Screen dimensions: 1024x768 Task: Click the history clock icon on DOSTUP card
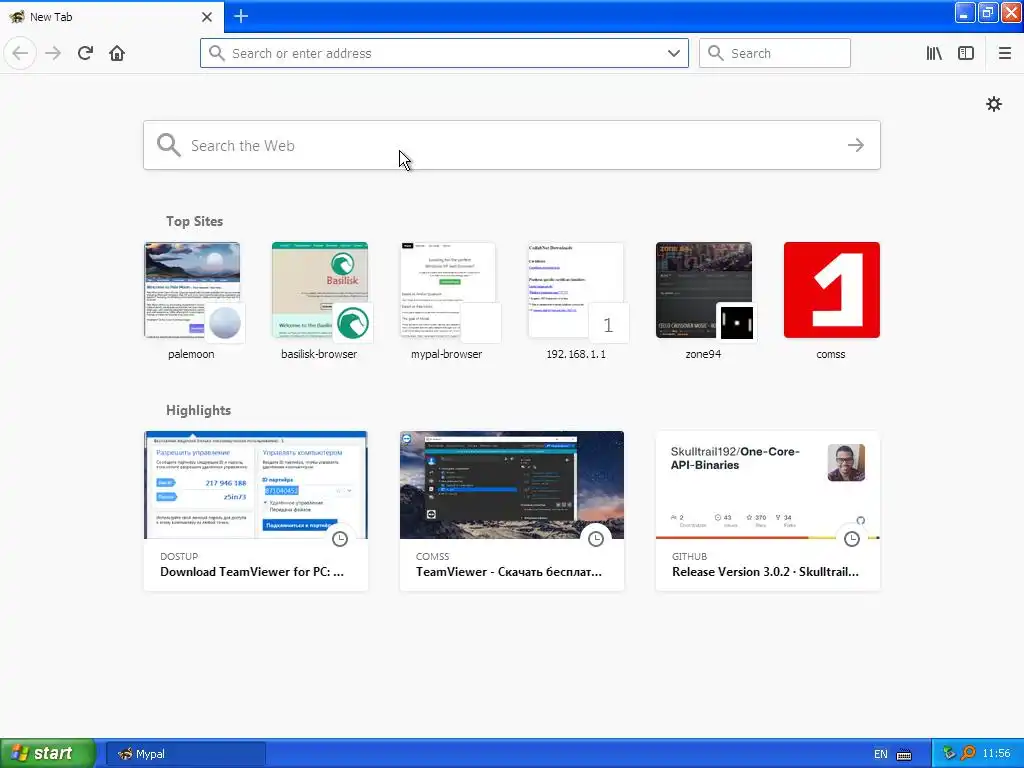point(340,539)
